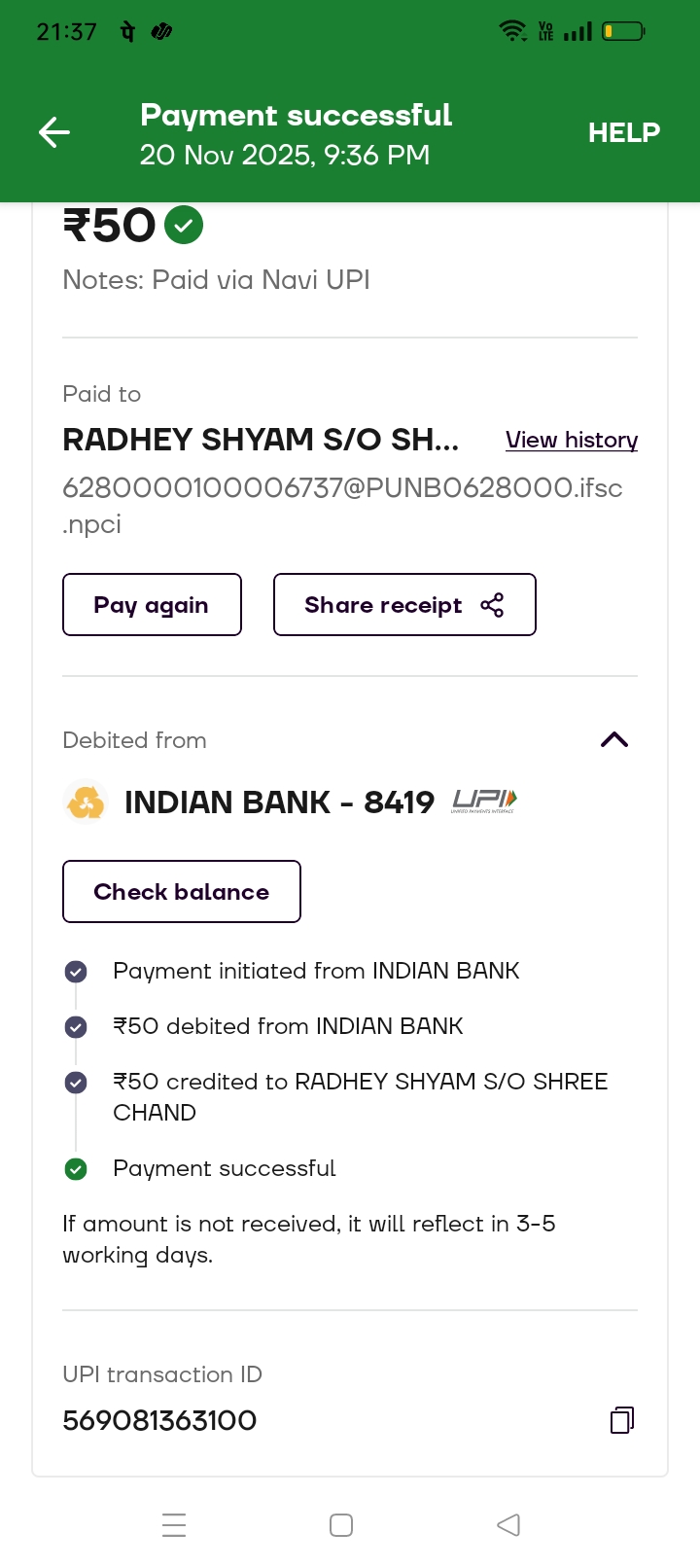Tap the ₹50 debited step check mark
The height and width of the screenshot is (1568, 700).
[x=76, y=1027]
